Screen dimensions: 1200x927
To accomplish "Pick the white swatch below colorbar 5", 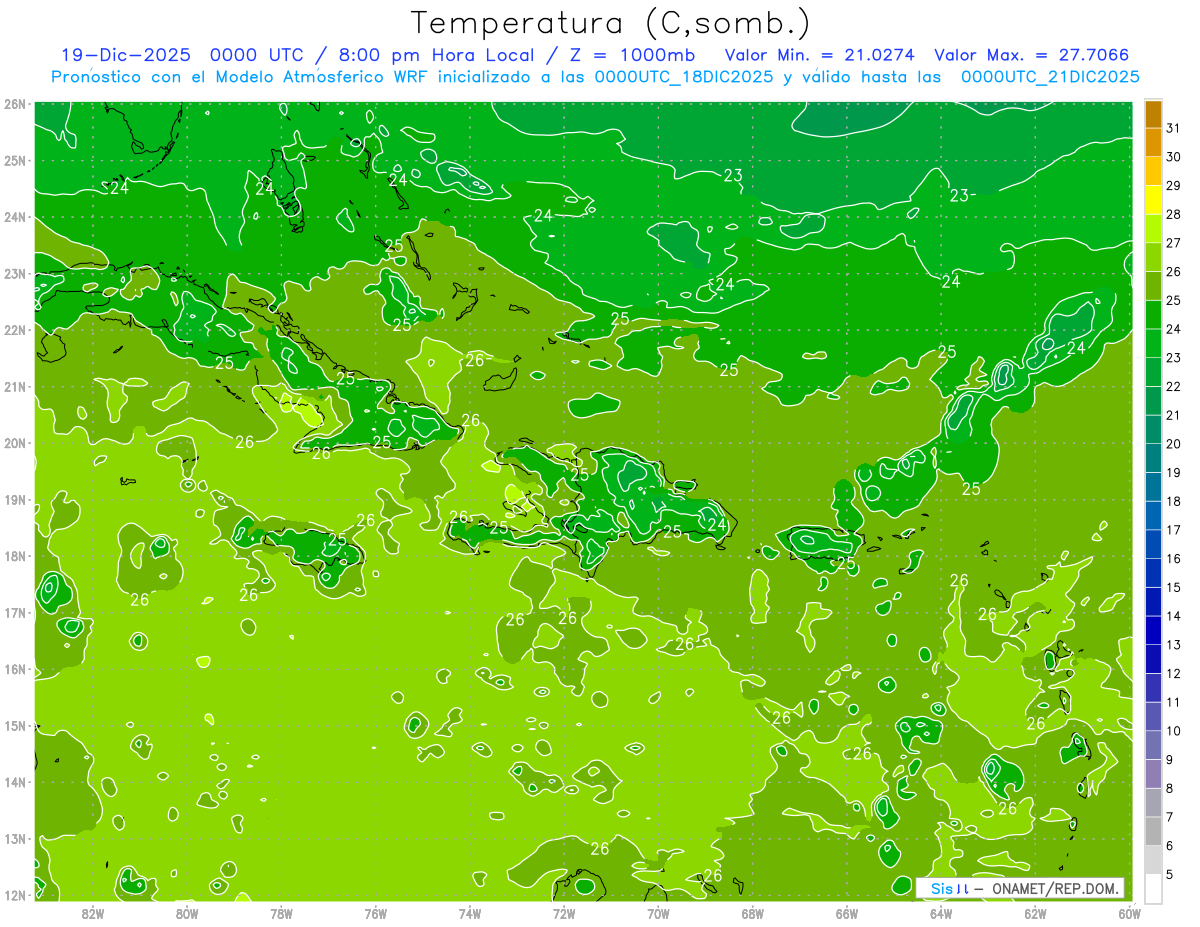I will pos(1153,888).
